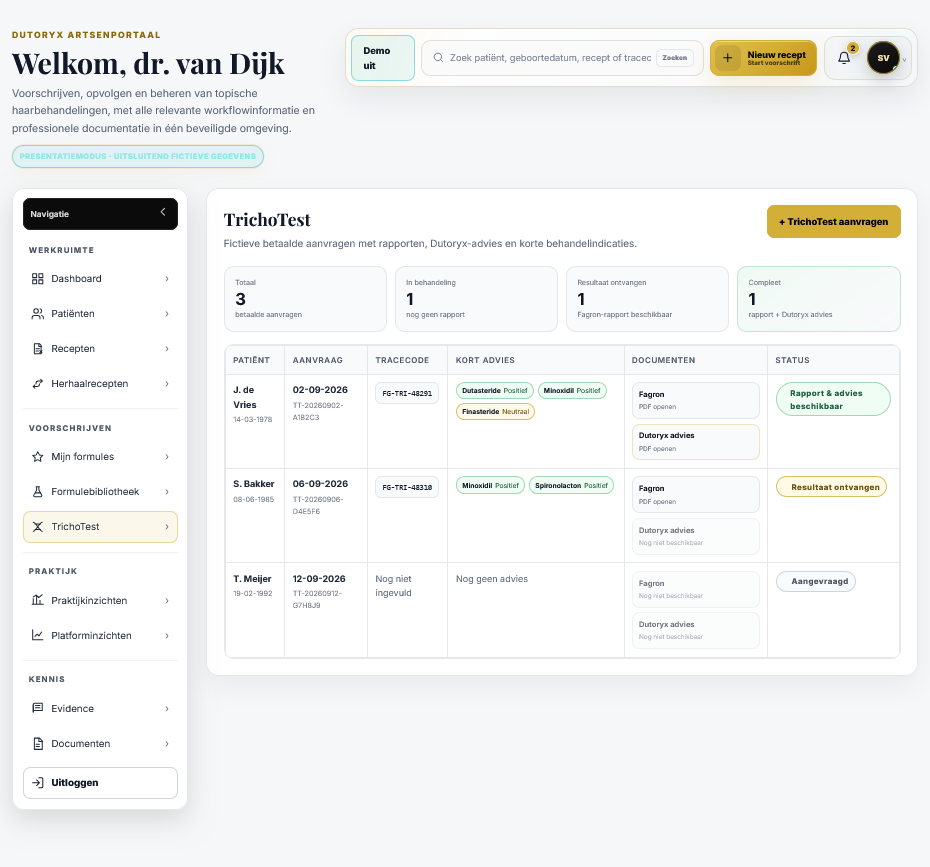Expand the Recepten chevron
The width and height of the screenshot is (930, 867).
click(x=167, y=349)
